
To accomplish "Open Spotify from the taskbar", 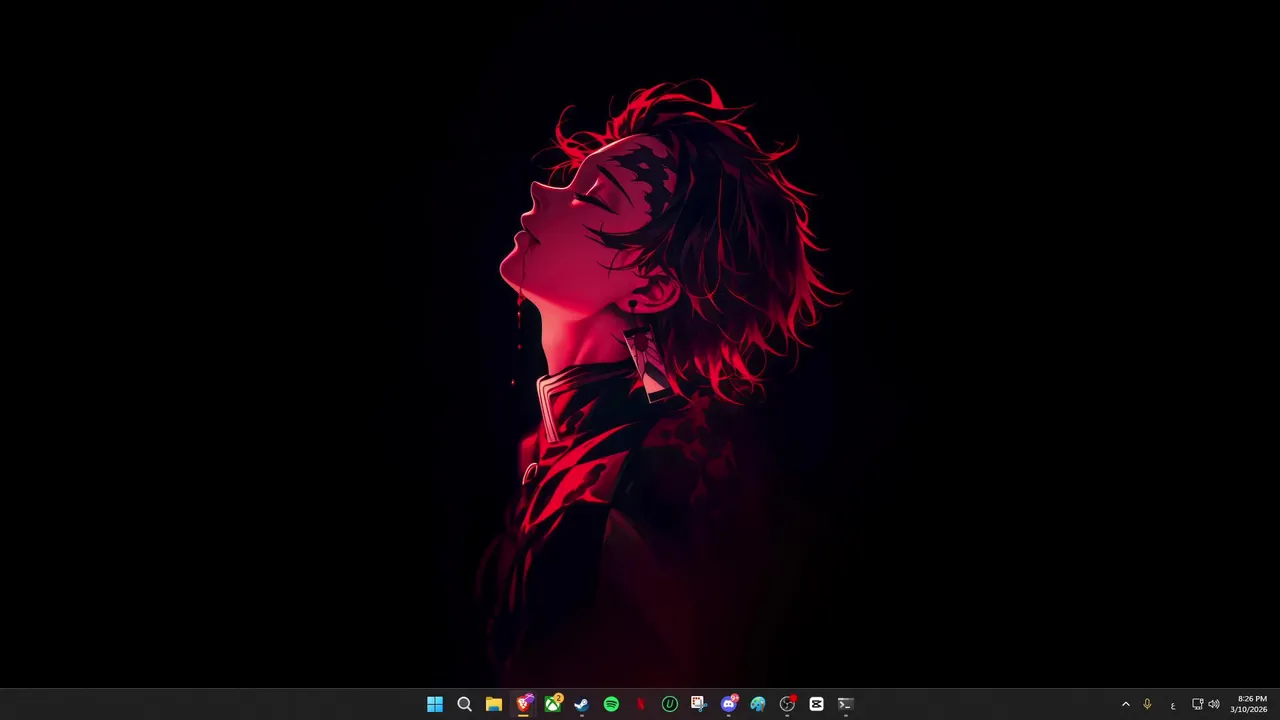I will tap(611, 704).
